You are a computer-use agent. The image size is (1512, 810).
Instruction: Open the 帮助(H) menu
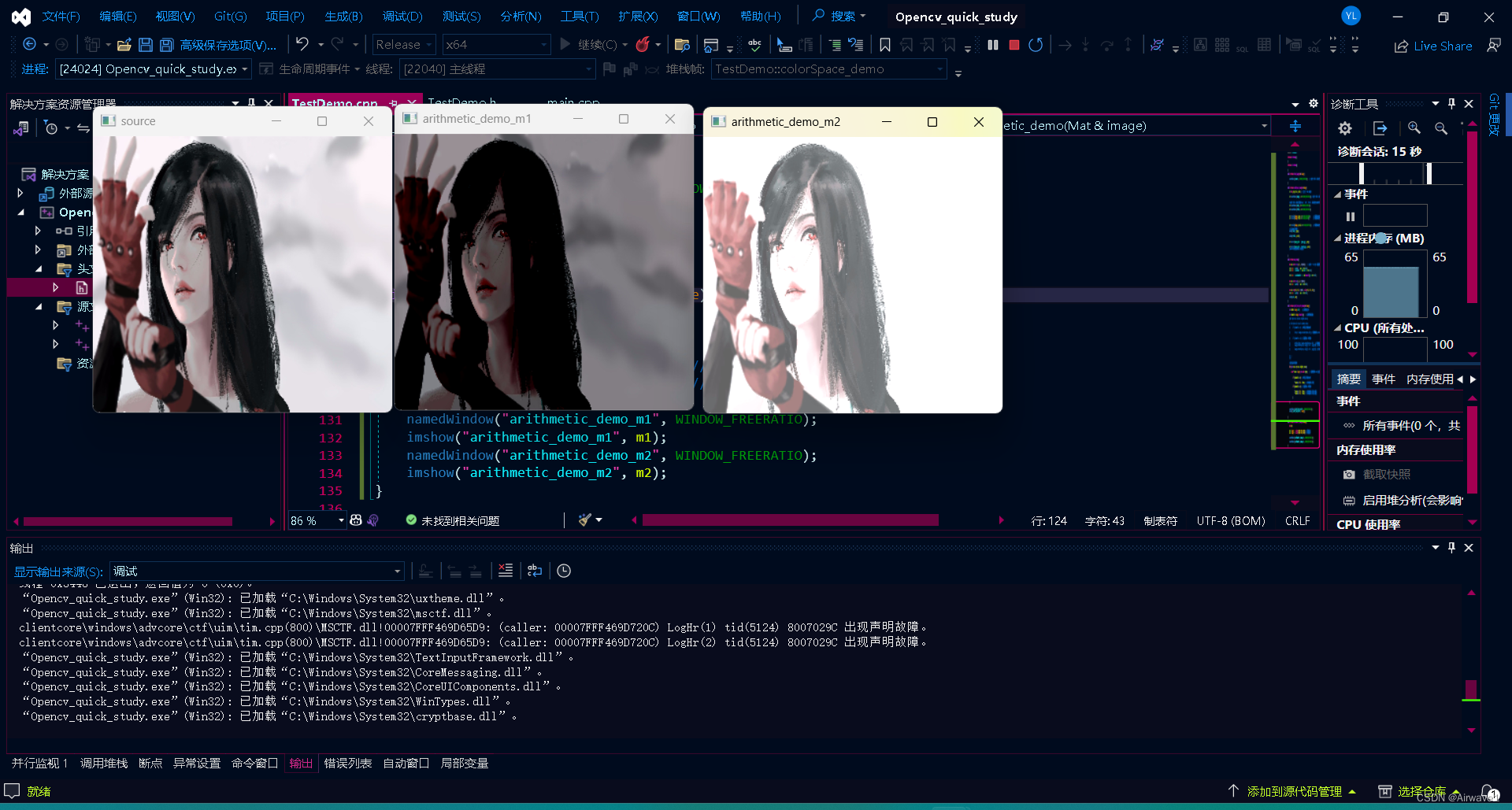(x=761, y=16)
